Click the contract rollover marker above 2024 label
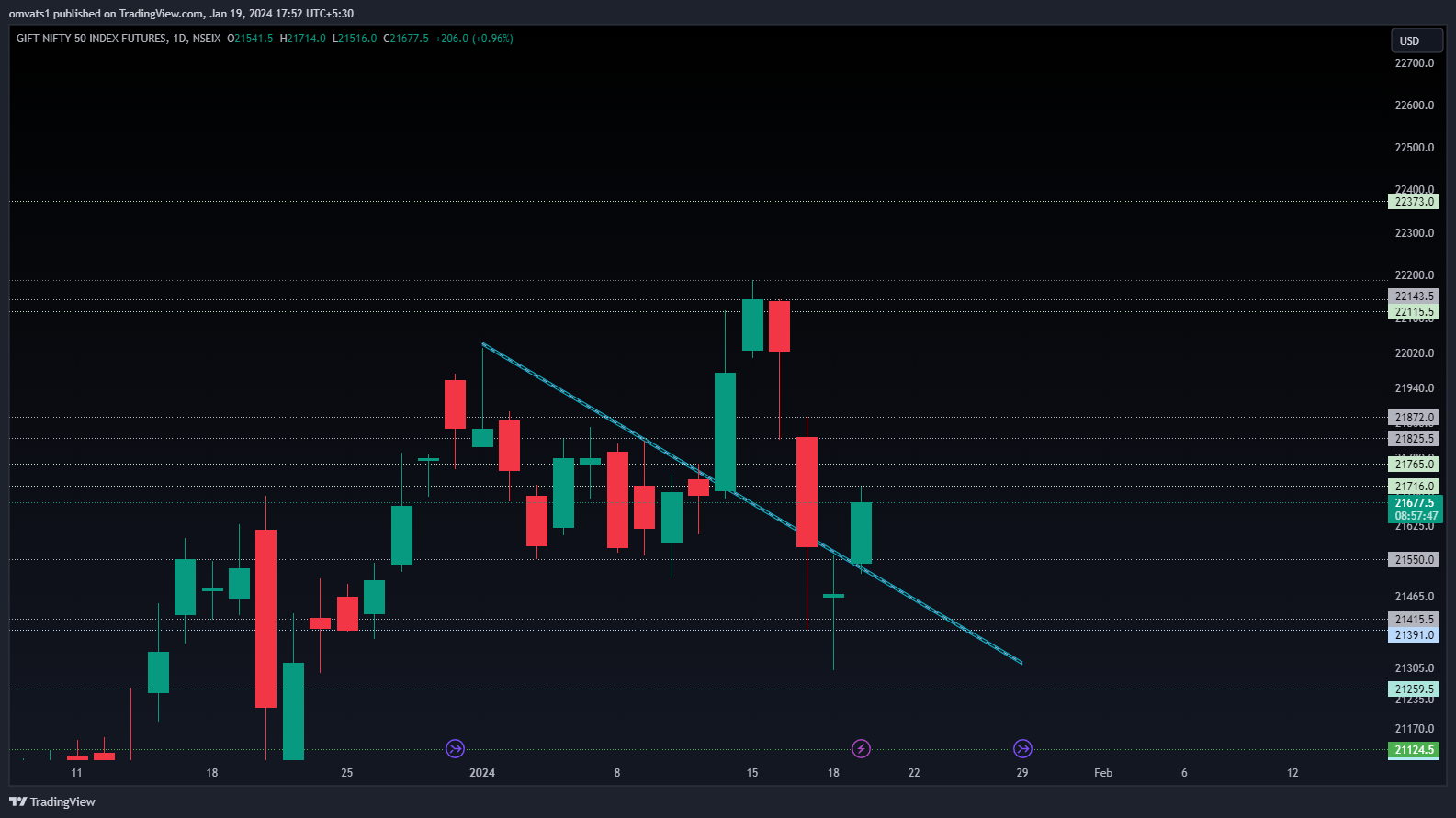Viewport: 1456px width, 818px height. [x=455, y=749]
